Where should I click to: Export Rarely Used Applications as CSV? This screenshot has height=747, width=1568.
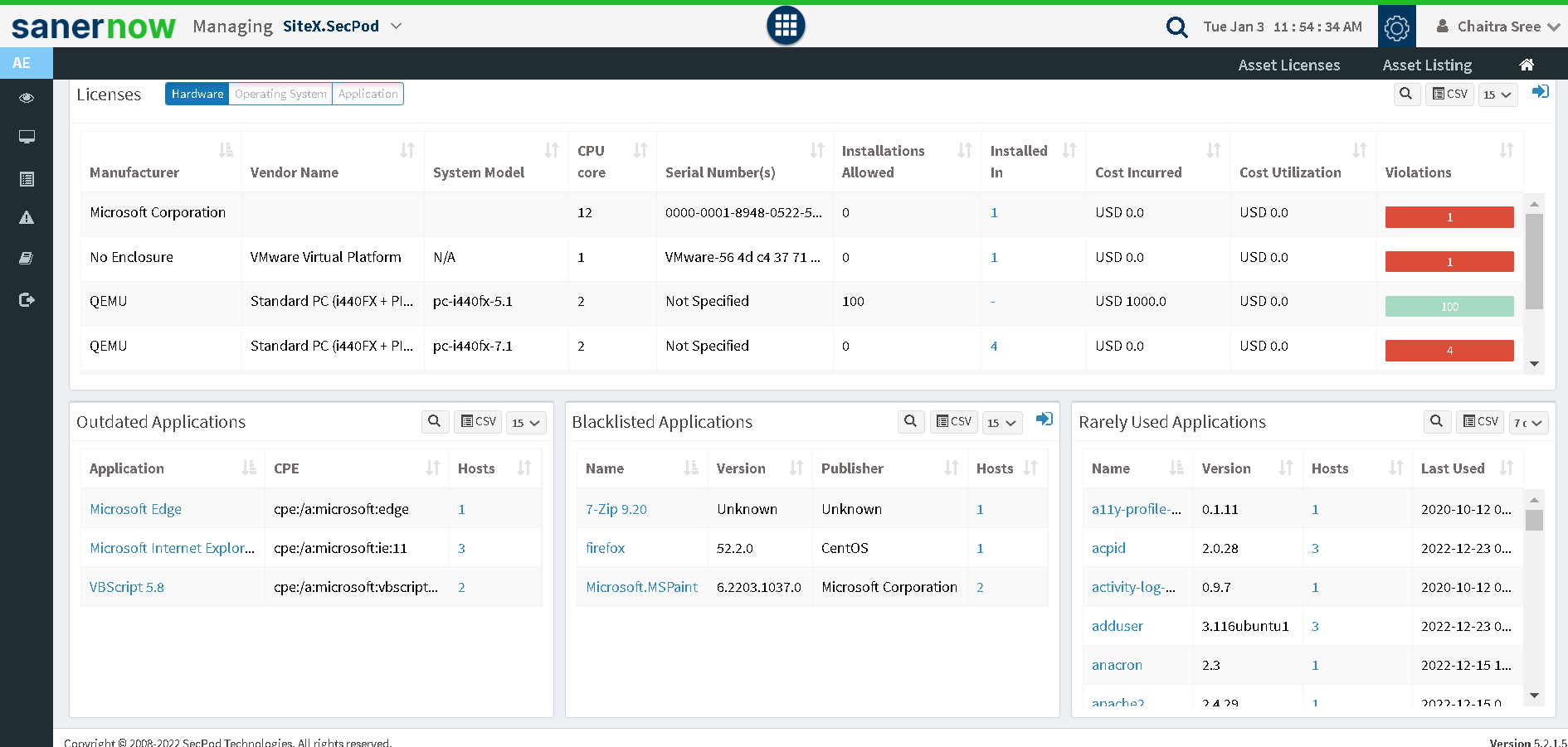[1480, 421]
